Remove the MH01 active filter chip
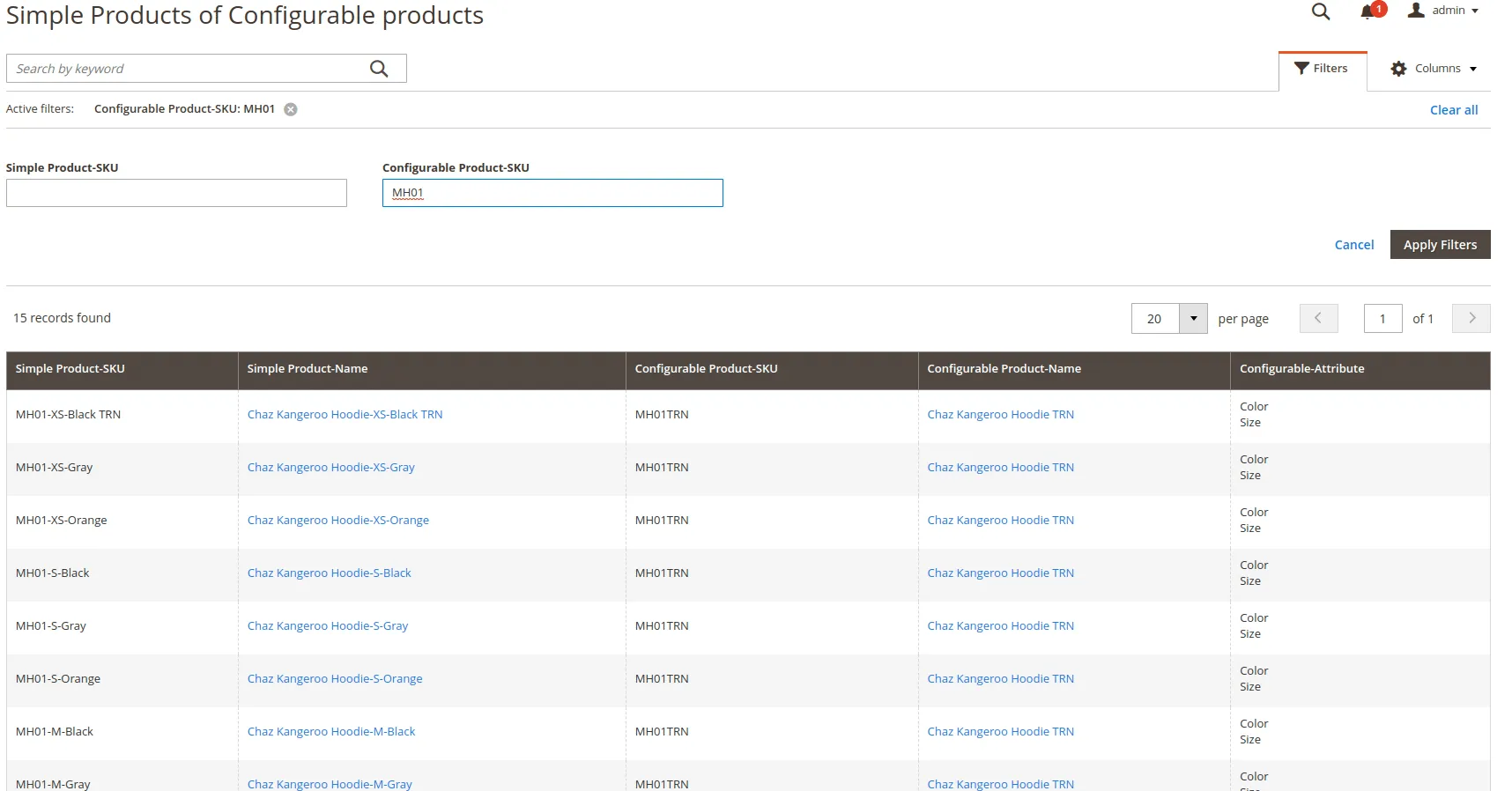The height and width of the screenshot is (791, 1512). pos(291,109)
